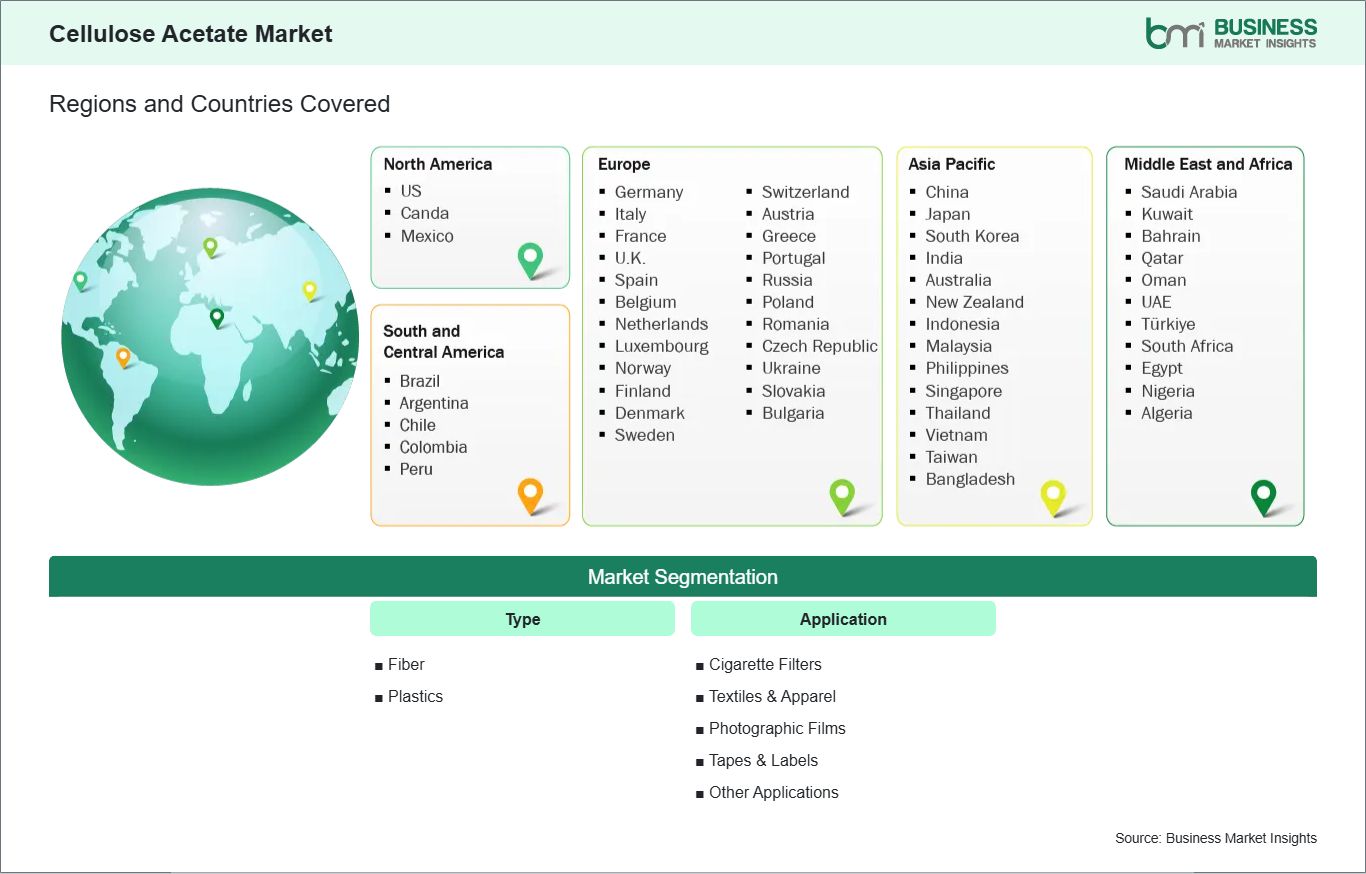Click the orange pin in South America card

(x=530, y=494)
